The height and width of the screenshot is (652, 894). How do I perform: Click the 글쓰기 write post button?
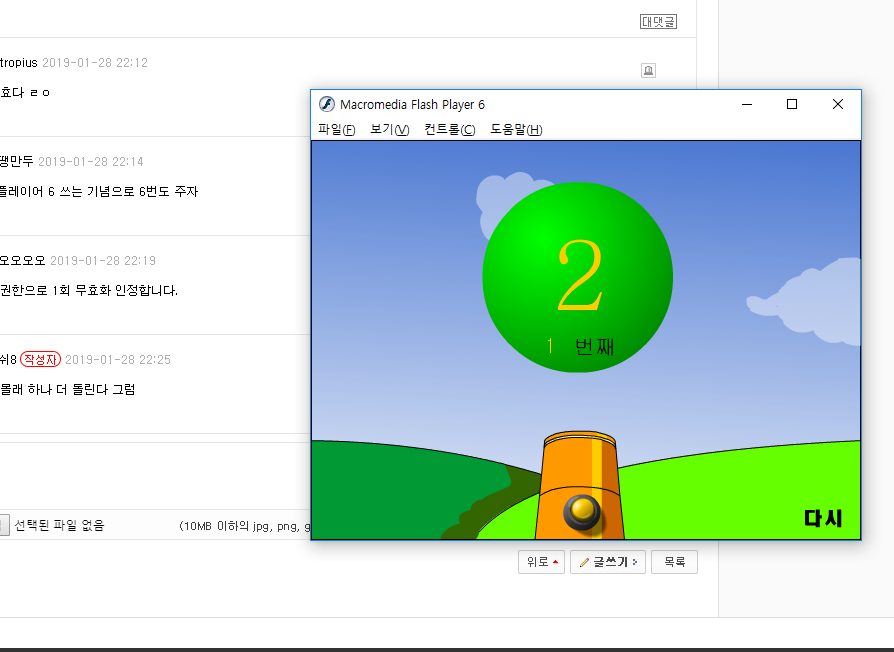click(607, 562)
